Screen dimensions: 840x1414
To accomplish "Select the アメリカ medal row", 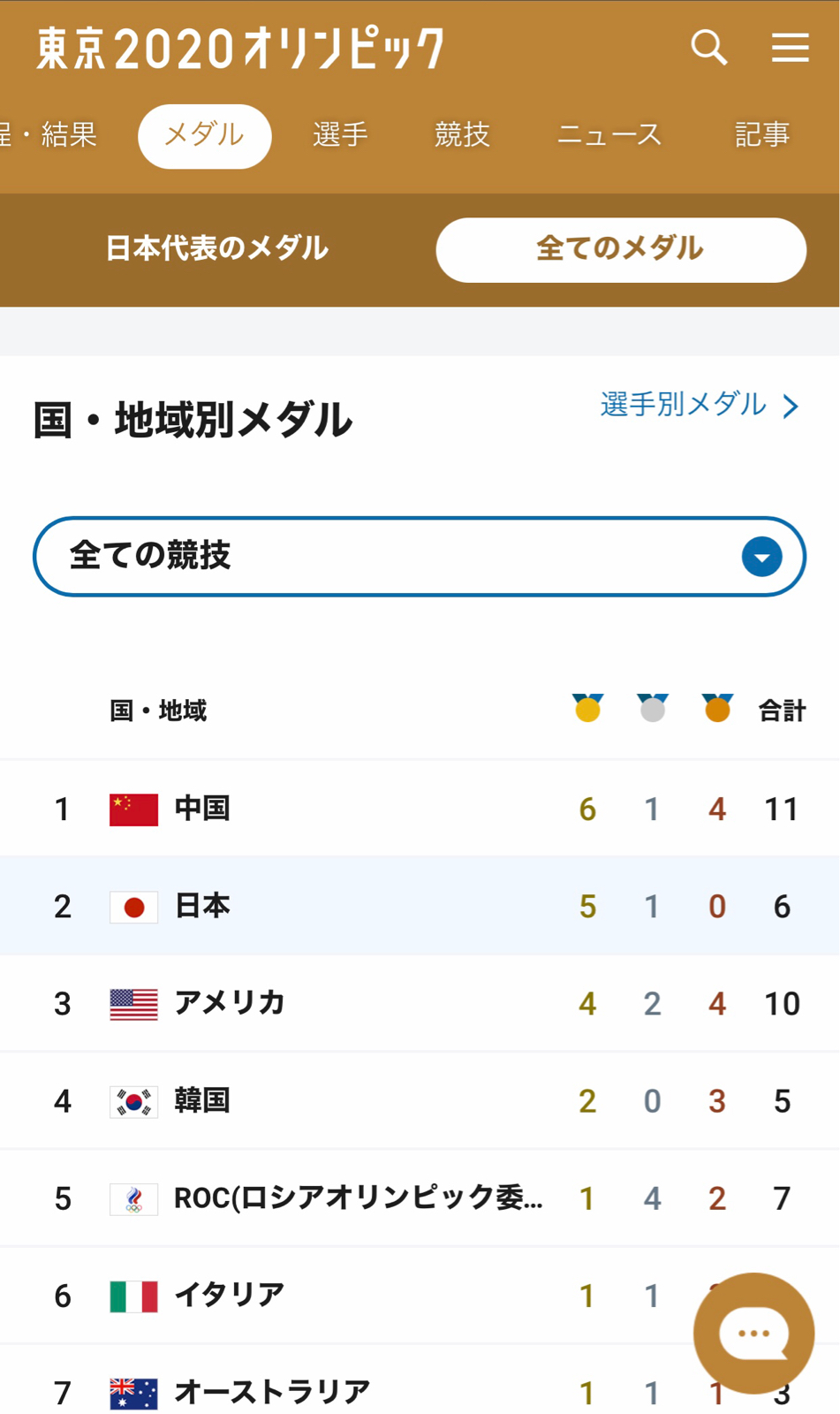I will tap(420, 1004).
